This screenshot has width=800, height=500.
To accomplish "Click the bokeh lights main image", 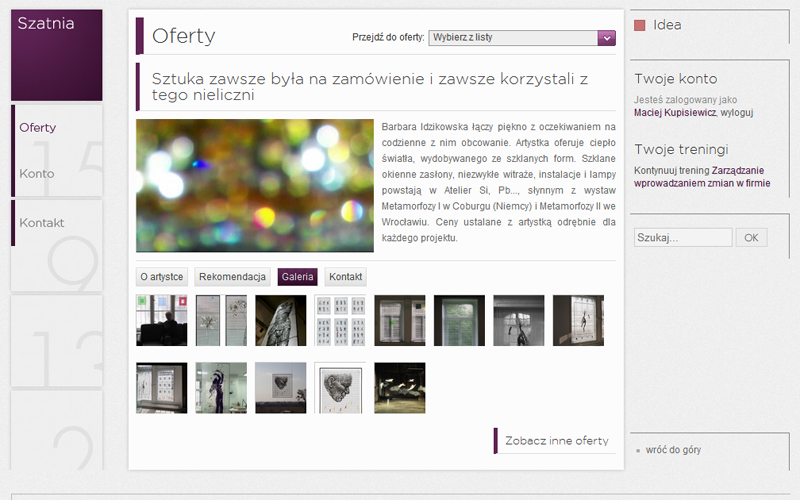I will click(255, 186).
